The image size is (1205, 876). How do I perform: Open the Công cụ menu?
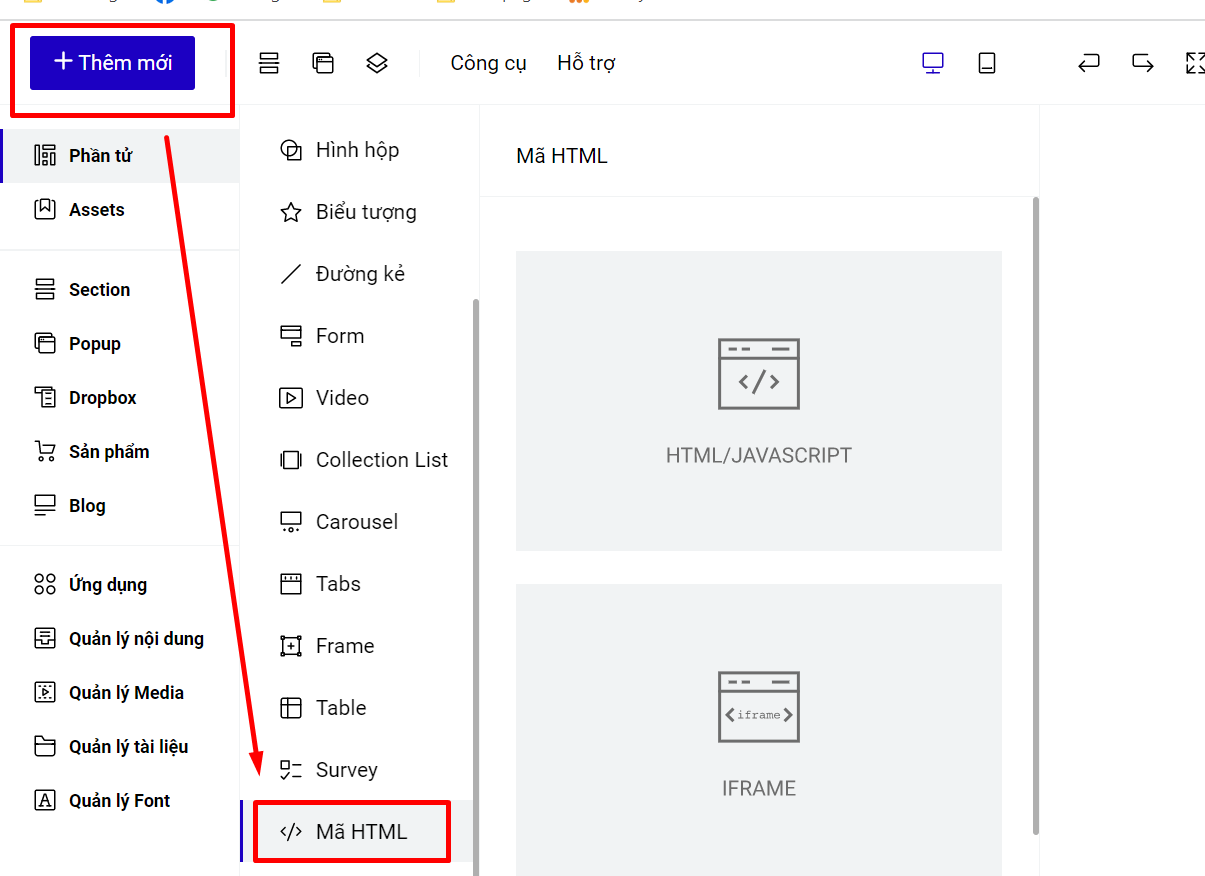click(488, 63)
